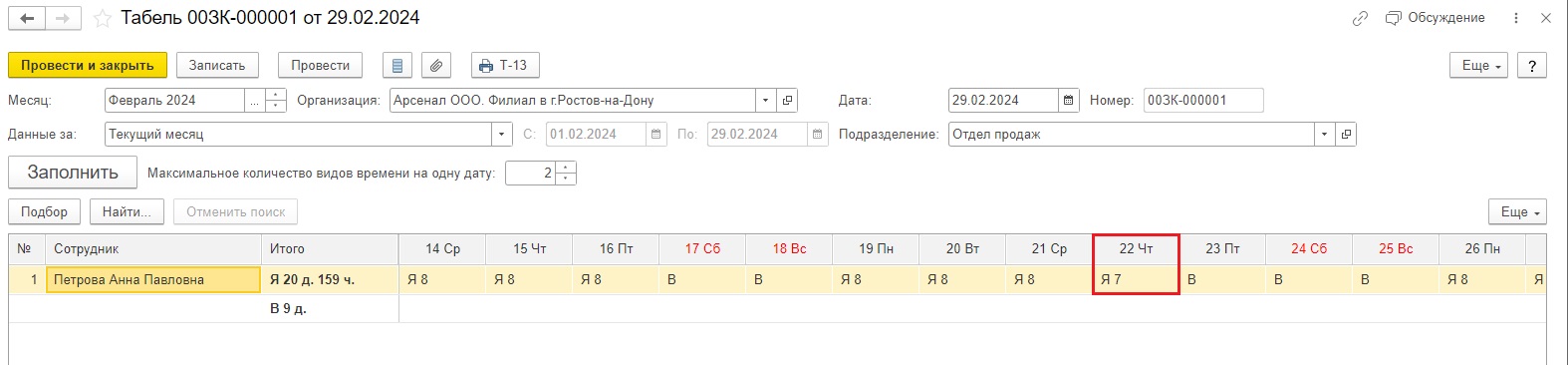Viewport: 1568px width, 365px height.
Task: Open the top Еще menu
Action: [1478, 66]
